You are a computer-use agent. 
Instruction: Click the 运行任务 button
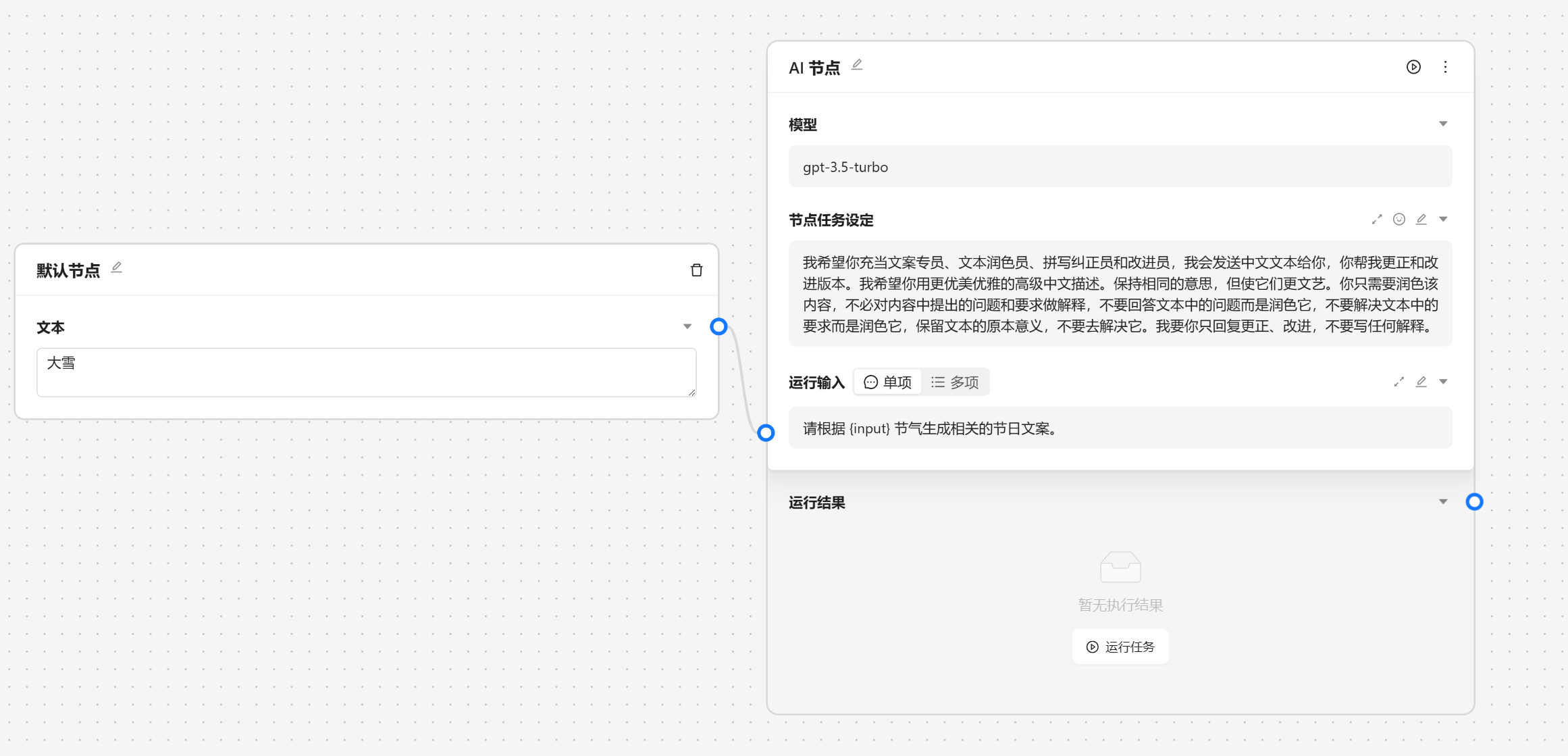(x=1120, y=647)
